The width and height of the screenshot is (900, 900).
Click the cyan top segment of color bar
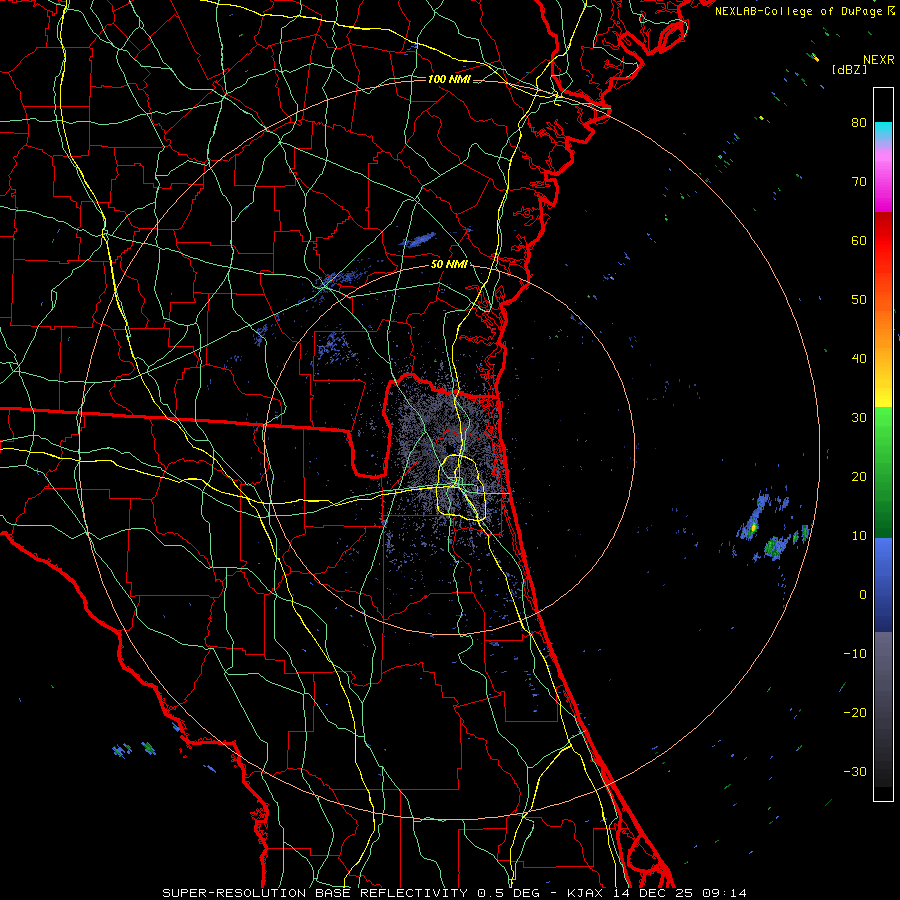(x=883, y=133)
